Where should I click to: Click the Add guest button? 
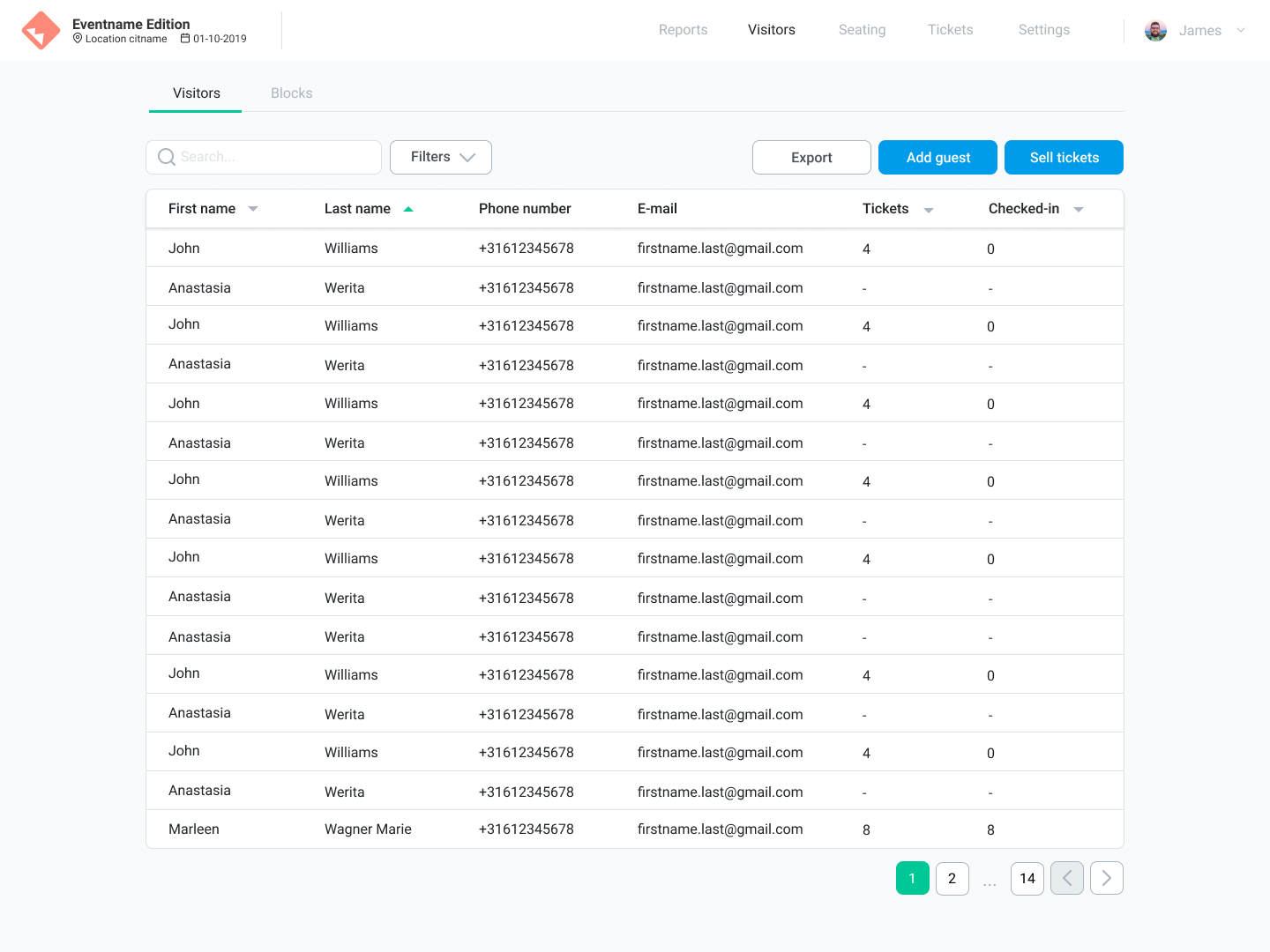938,158
